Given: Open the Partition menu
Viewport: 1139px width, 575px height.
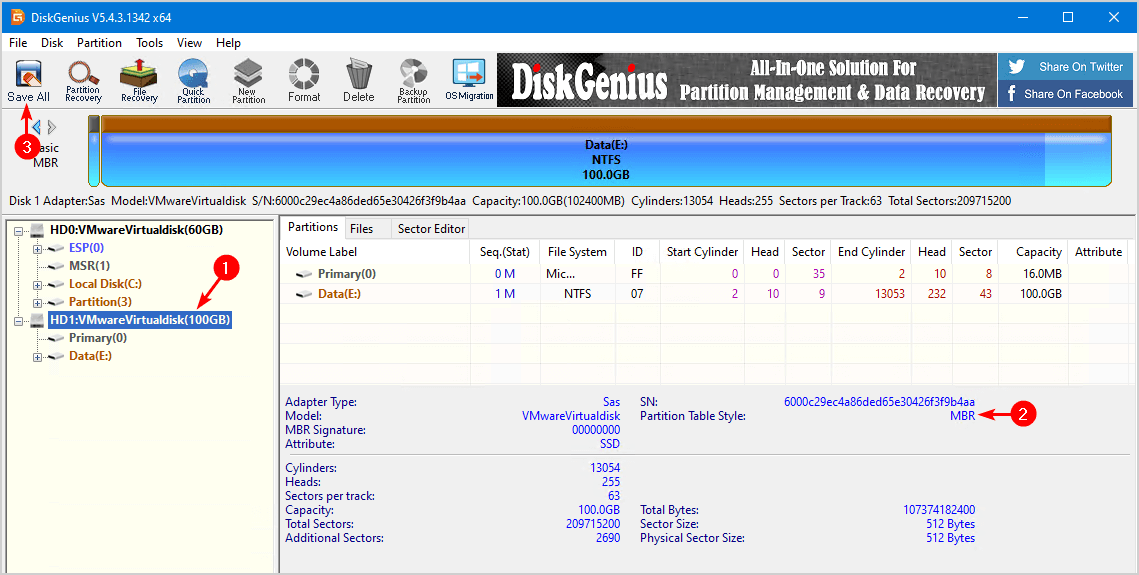Looking at the screenshot, I should (x=100, y=43).
